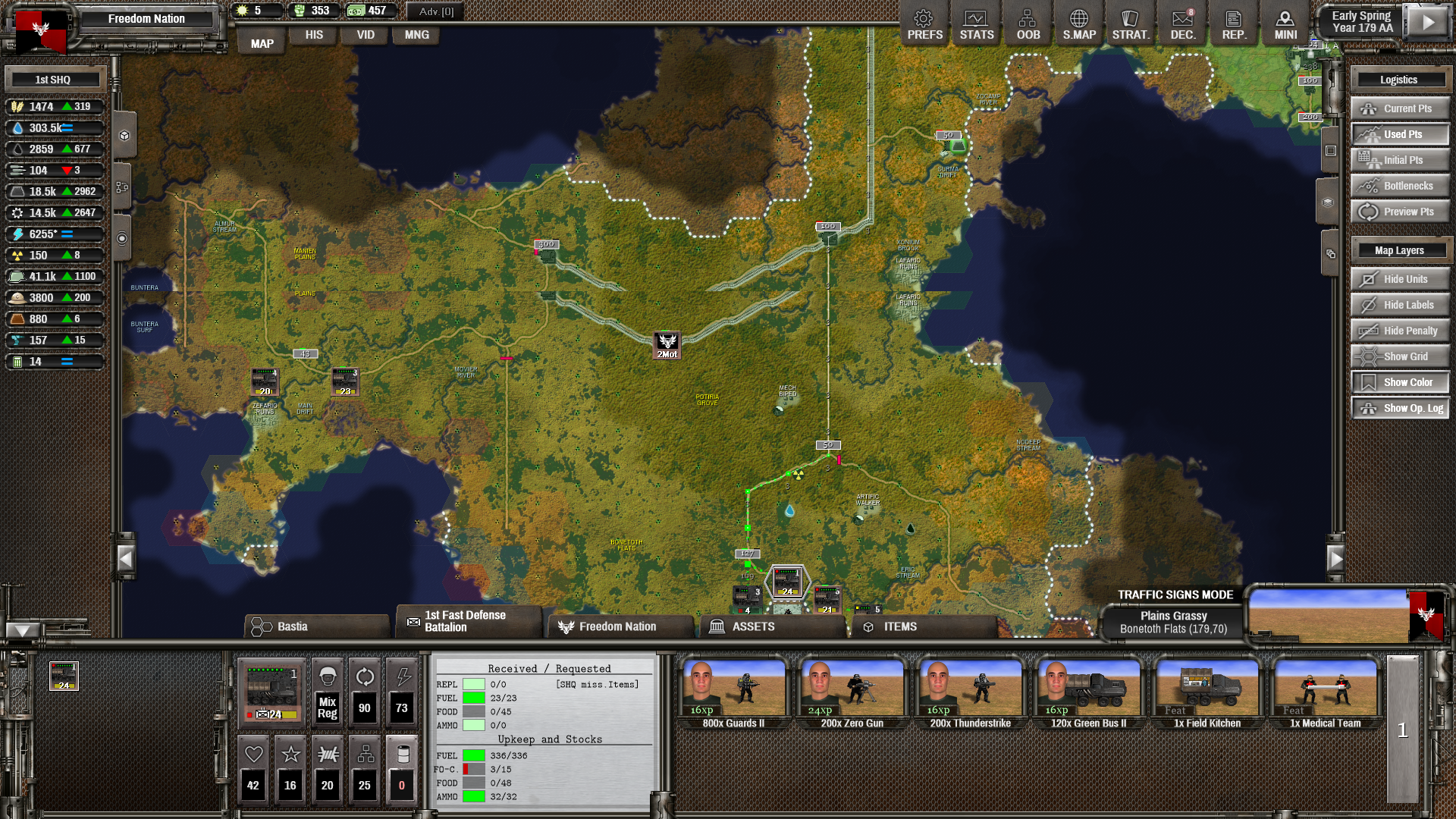The width and height of the screenshot is (1456, 819).
Task: Open the Freedom Nation regime tab
Action: coord(620,626)
